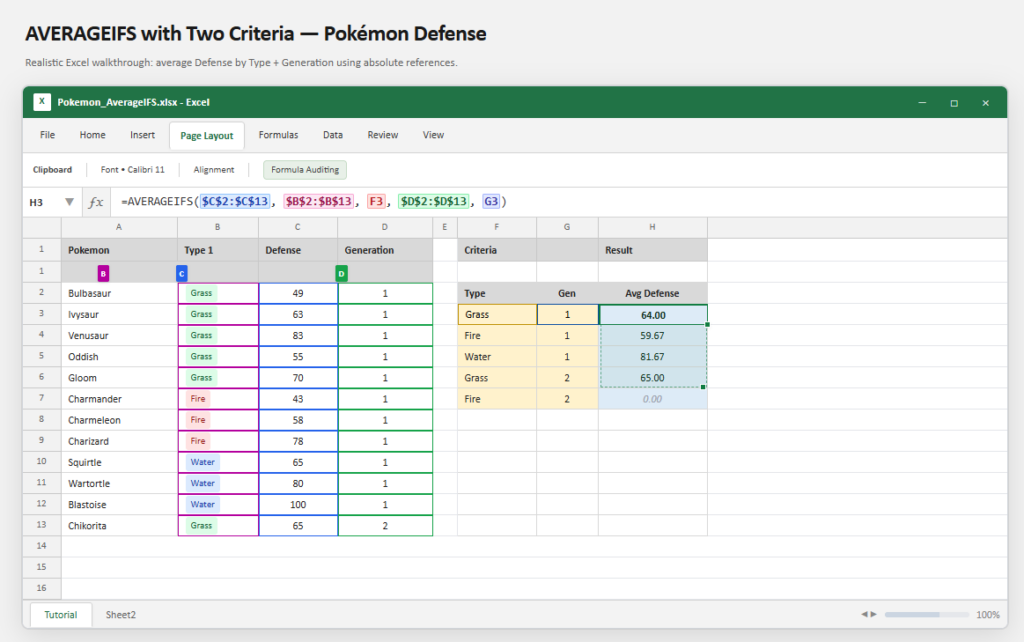Screen dimensions: 1024x642
Task: Minimize the Excel window
Action: pos(922,103)
